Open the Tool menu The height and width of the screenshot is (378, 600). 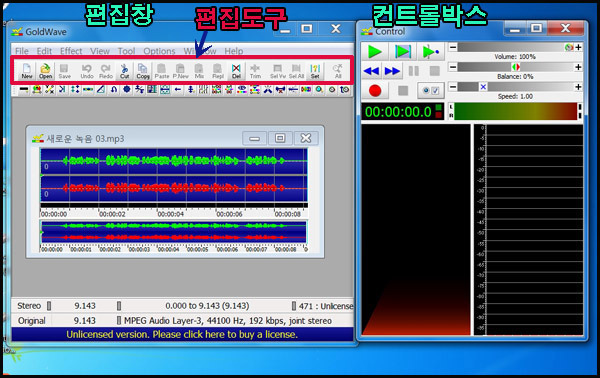click(x=126, y=51)
